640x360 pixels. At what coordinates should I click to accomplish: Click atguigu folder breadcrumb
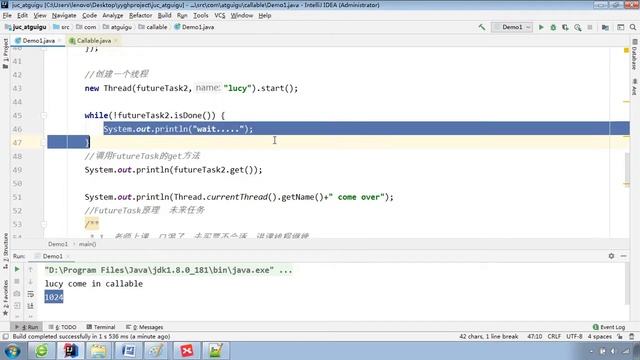click(x=117, y=27)
